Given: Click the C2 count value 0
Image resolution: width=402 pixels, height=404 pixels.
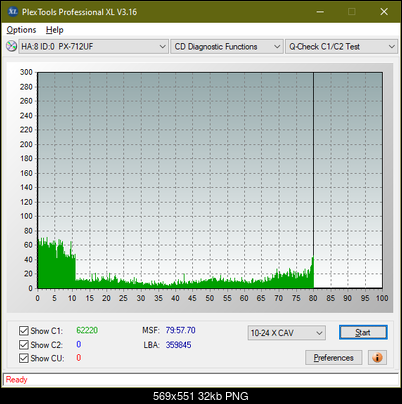Looking at the screenshot, I should click(x=79, y=344).
